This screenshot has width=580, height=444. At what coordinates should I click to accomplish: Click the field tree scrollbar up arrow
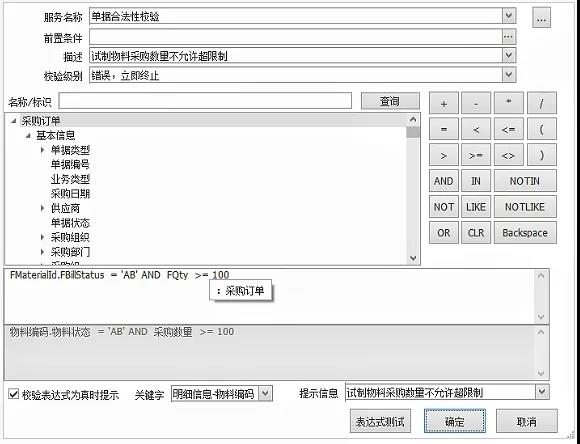coord(413,120)
